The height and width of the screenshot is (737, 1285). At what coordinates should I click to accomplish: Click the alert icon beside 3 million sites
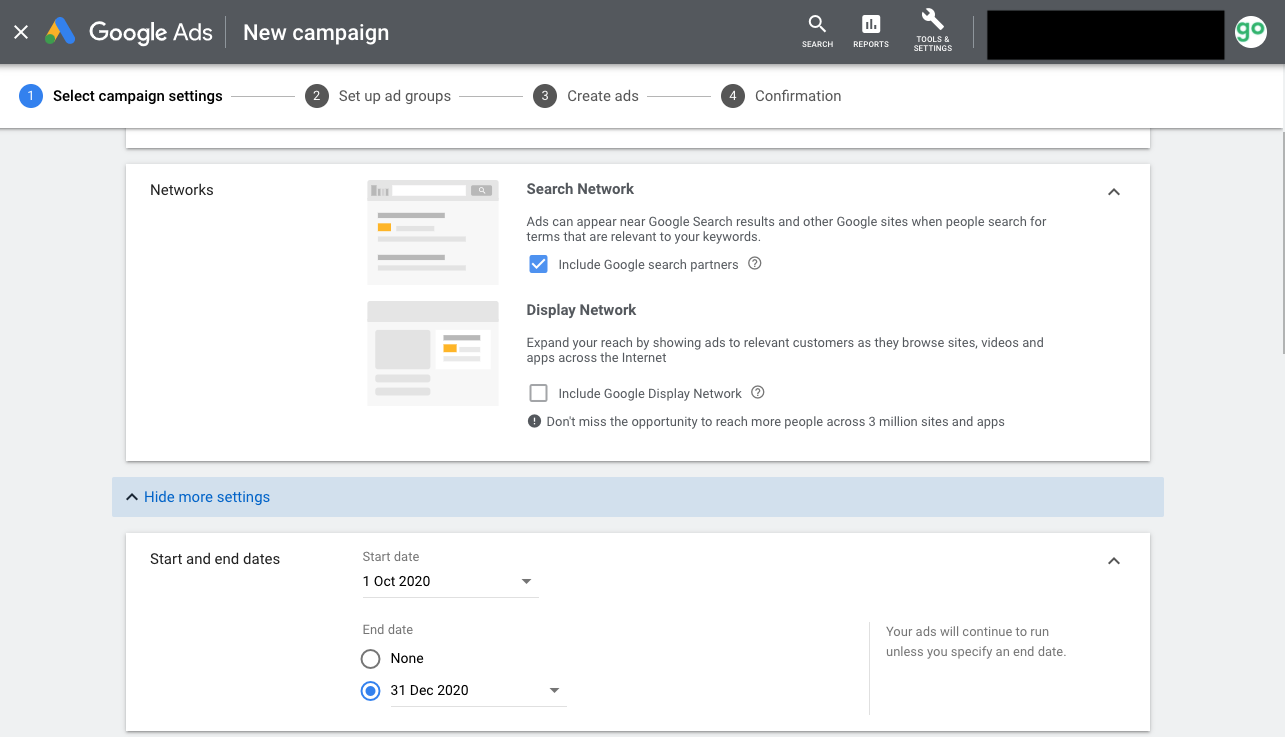[x=534, y=422]
